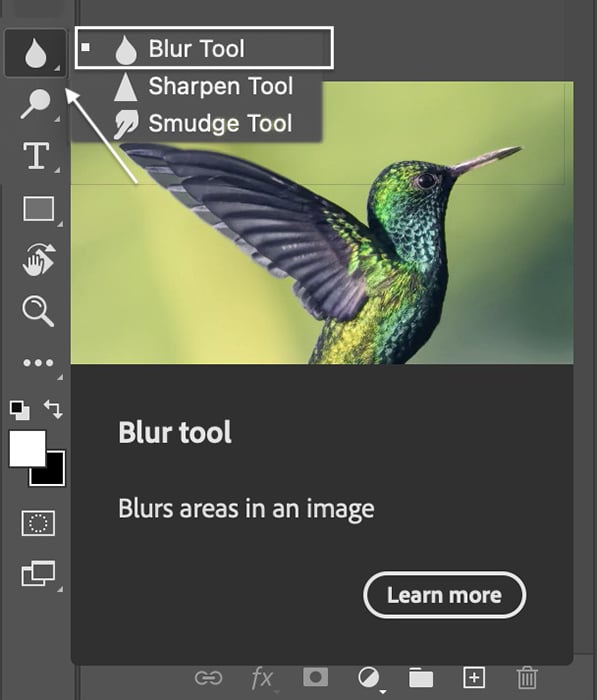The width and height of the screenshot is (597, 700).
Task: Select the Dodge tool icon
Action: tap(36, 104)
